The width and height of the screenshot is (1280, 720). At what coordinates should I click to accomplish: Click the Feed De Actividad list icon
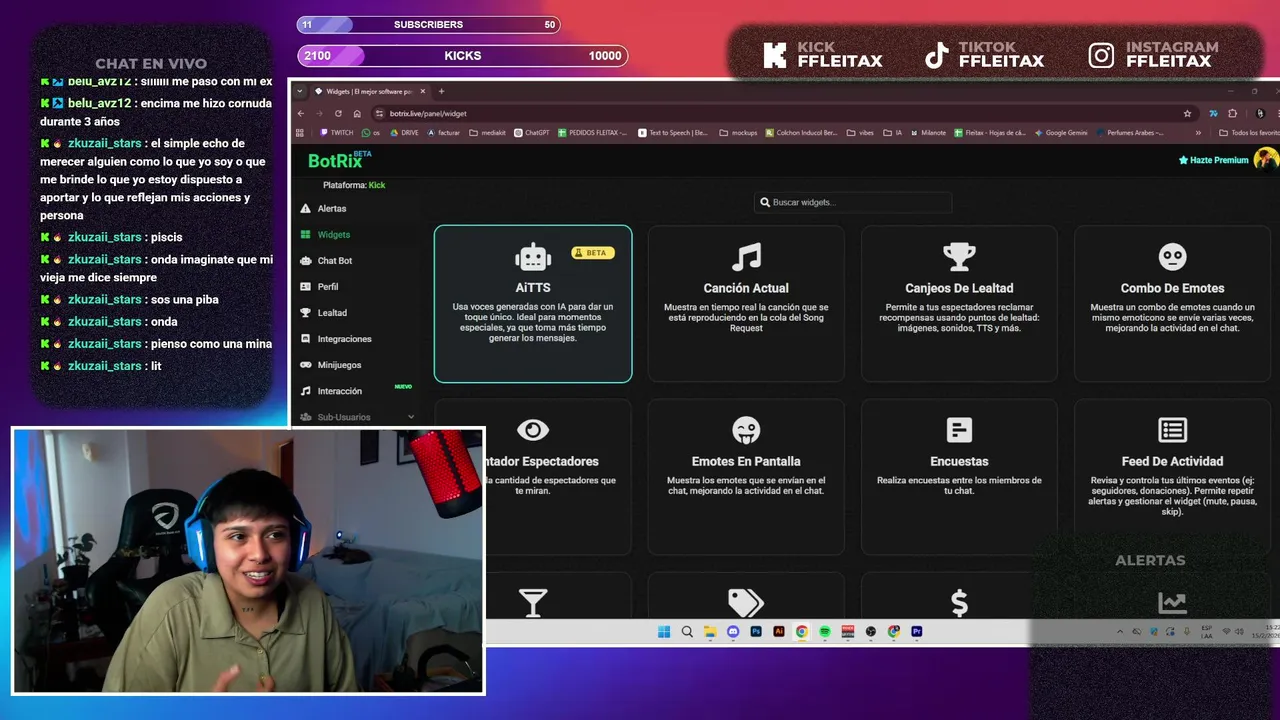[x=1172, y=430]
